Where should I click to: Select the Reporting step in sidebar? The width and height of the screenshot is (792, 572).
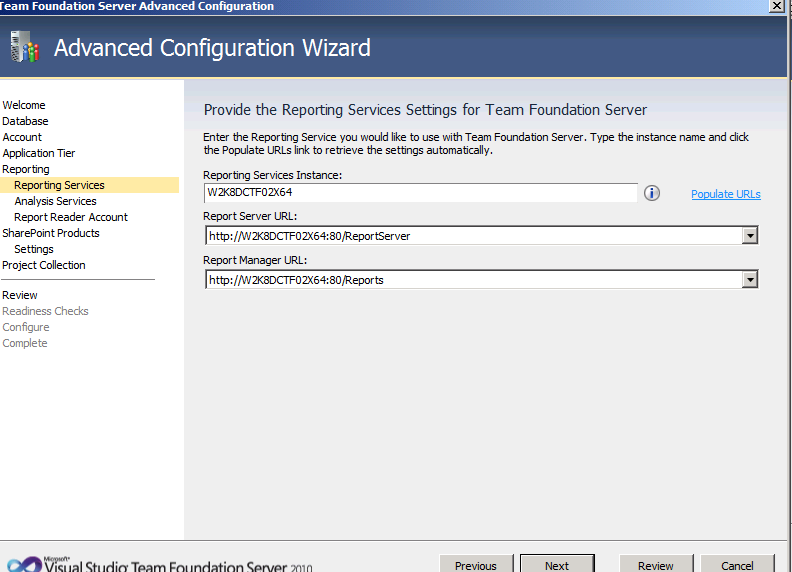[26, 169]
